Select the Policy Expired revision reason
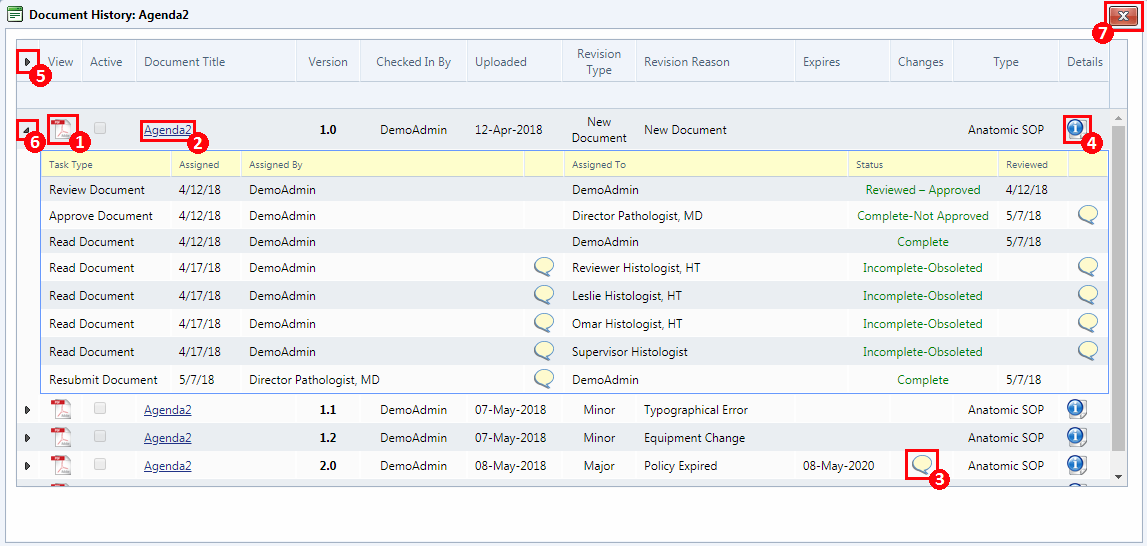 pyautogui.click(x=680, y=465)
